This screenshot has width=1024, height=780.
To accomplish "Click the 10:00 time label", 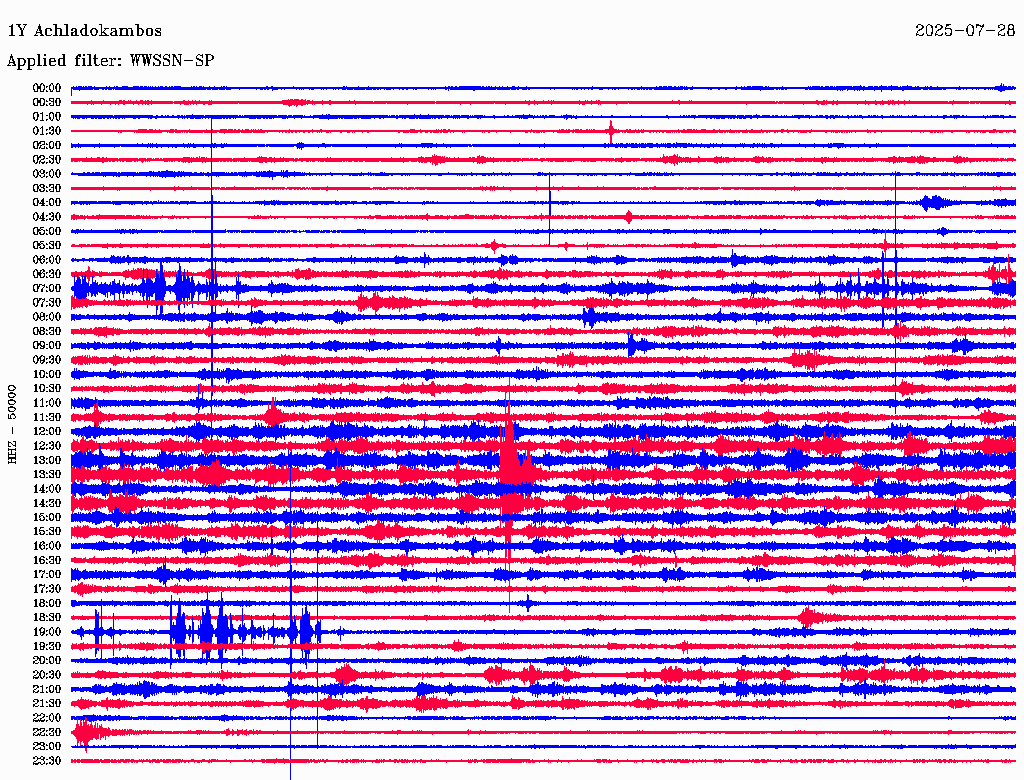I will click(47, 374).
